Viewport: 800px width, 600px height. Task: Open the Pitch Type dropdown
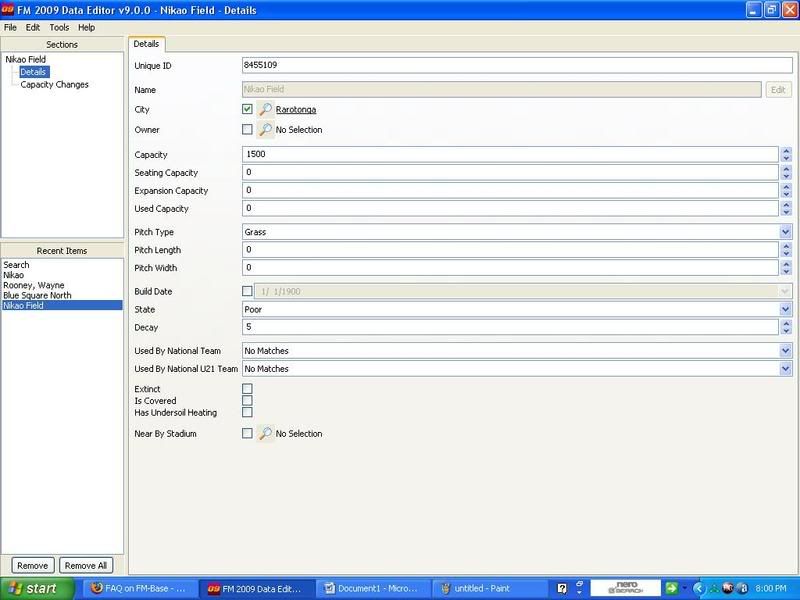tap(786, 232)
